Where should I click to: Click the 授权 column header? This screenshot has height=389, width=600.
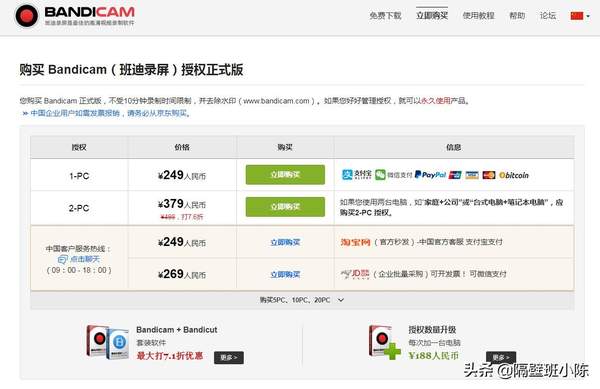click(79, 147)
